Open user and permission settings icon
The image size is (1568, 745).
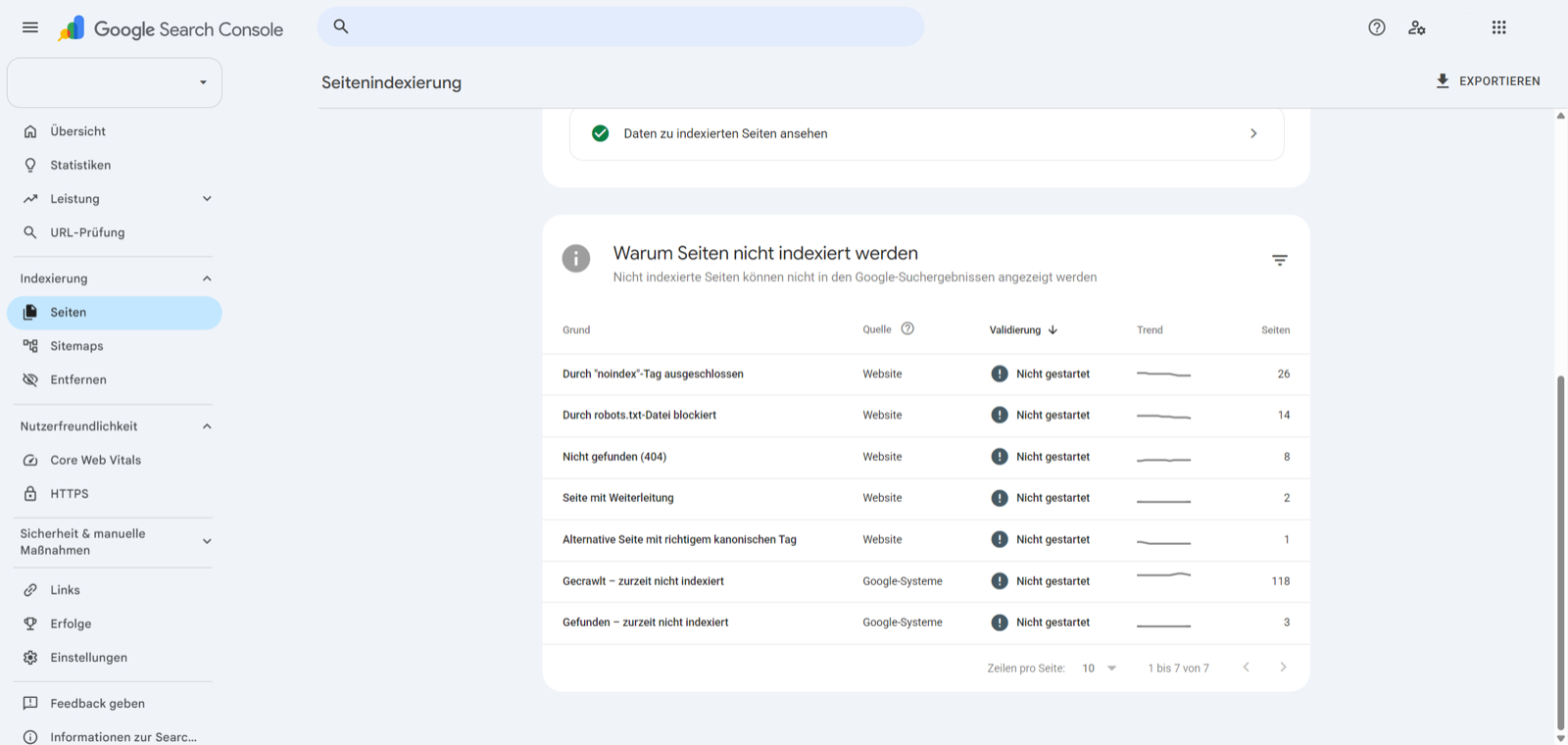coord(1417,27)
